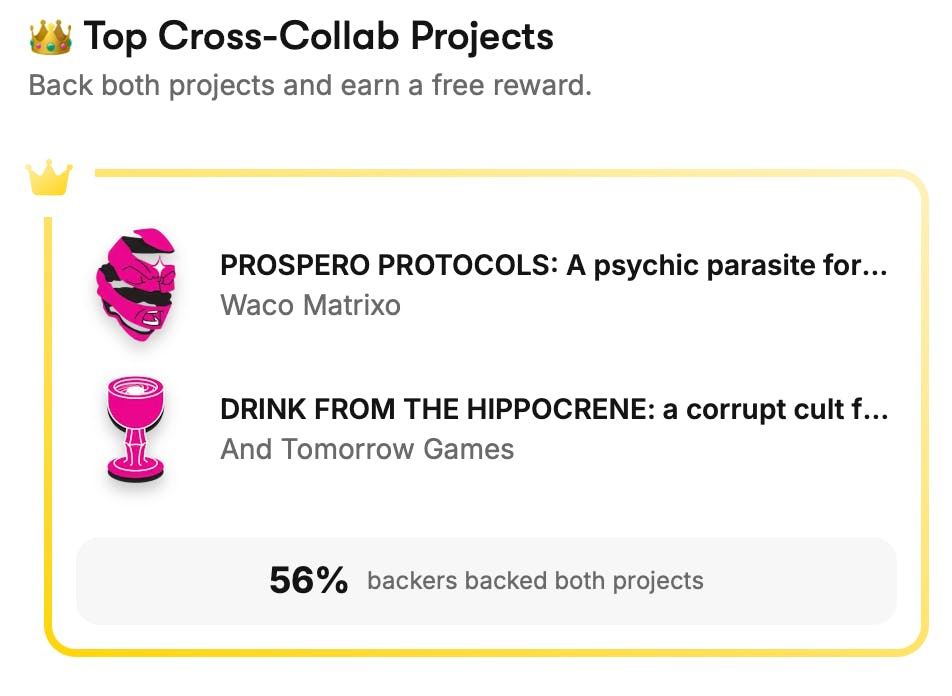Open the pink masked-face Prospero Protocols icon

coord(136,284)
